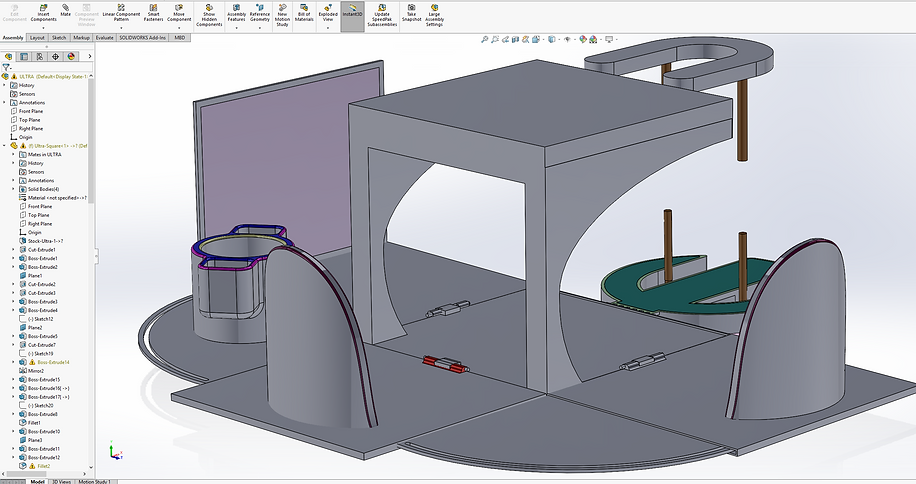Switch to the Evaluate tab
Viewport: 916px width, 484px height.
pyautogui.click(x=105, y=38)
